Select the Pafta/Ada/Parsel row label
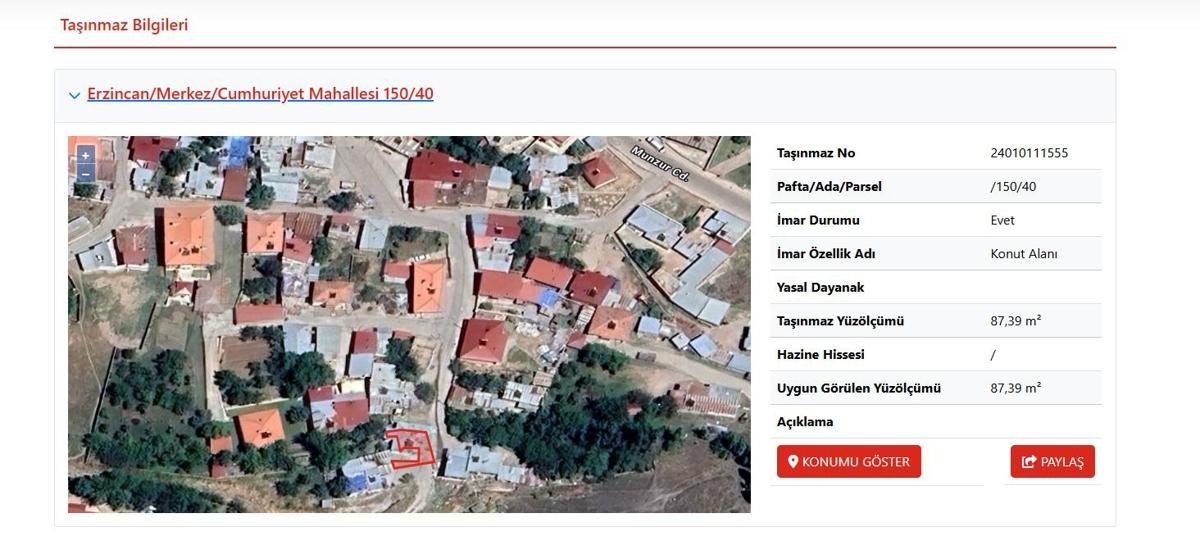This screenshot has width=1200, height=536. tap(829, 187)
